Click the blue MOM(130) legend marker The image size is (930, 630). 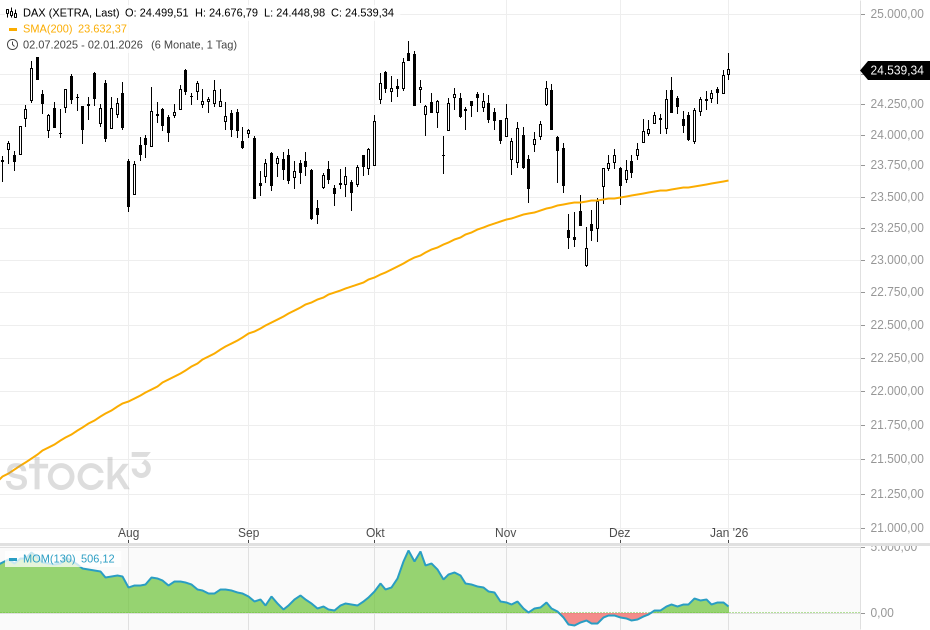click(x=13, y=559)
